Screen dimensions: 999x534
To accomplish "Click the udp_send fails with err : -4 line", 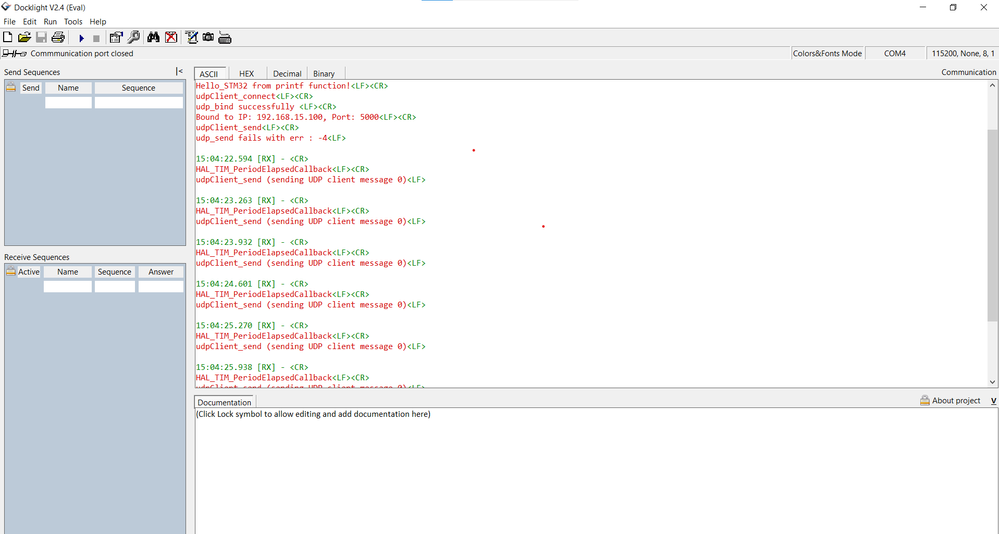I will tap(271, 138).
